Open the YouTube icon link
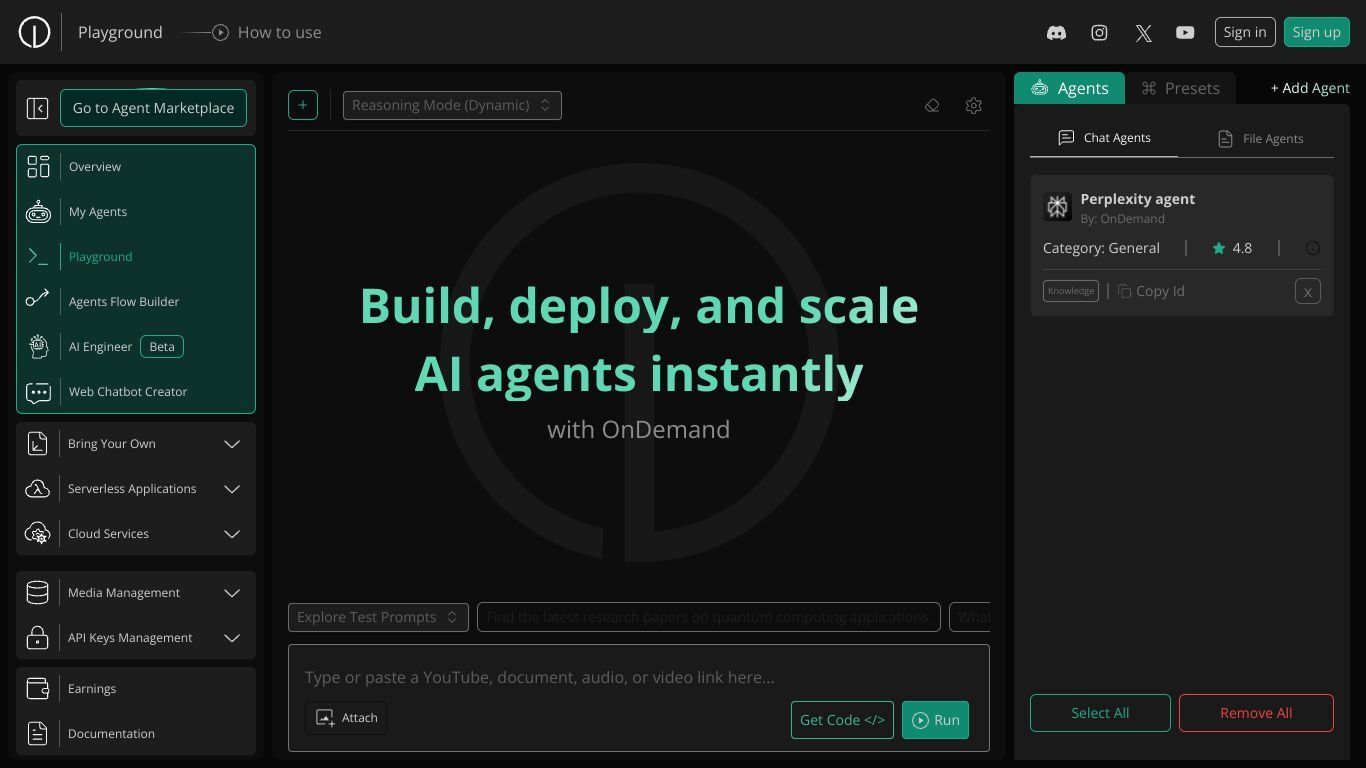Viewport: 1366px width, 768px height. point(1185,32)
